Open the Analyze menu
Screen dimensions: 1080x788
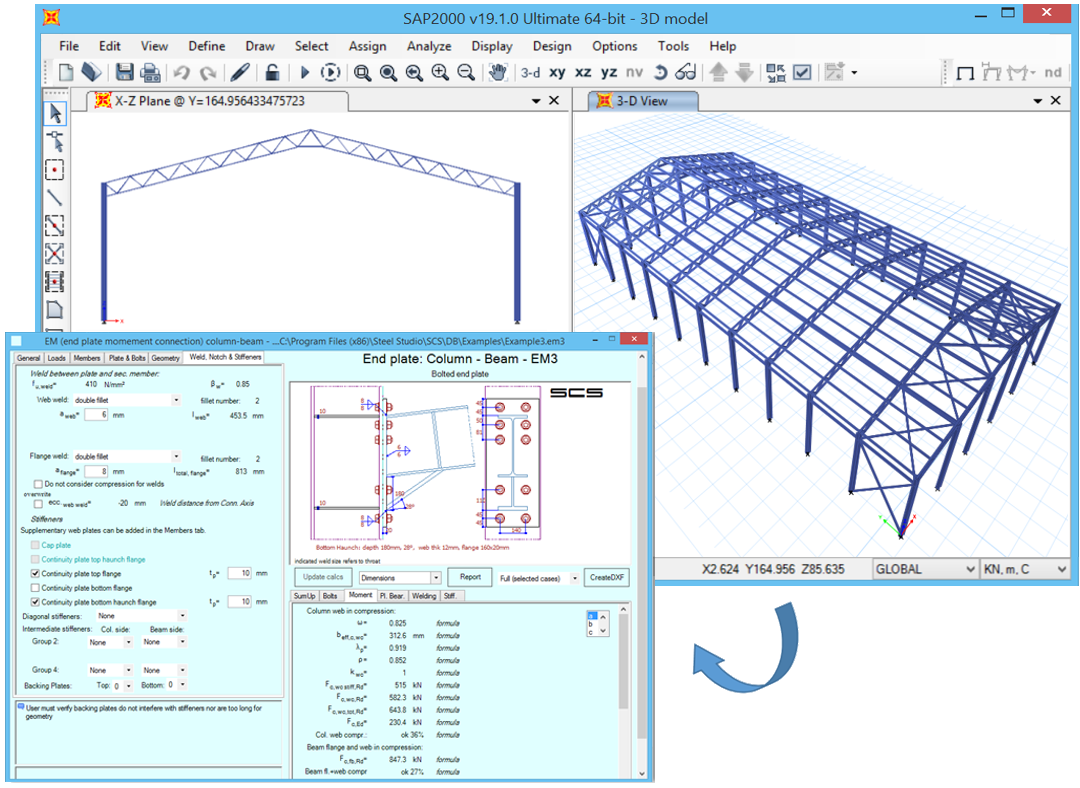click(428, 46)
